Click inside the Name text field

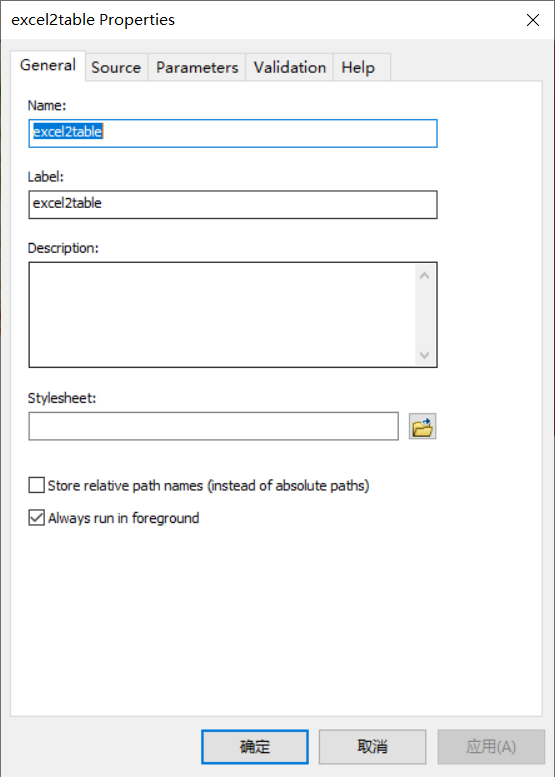(x=233, y=133)
